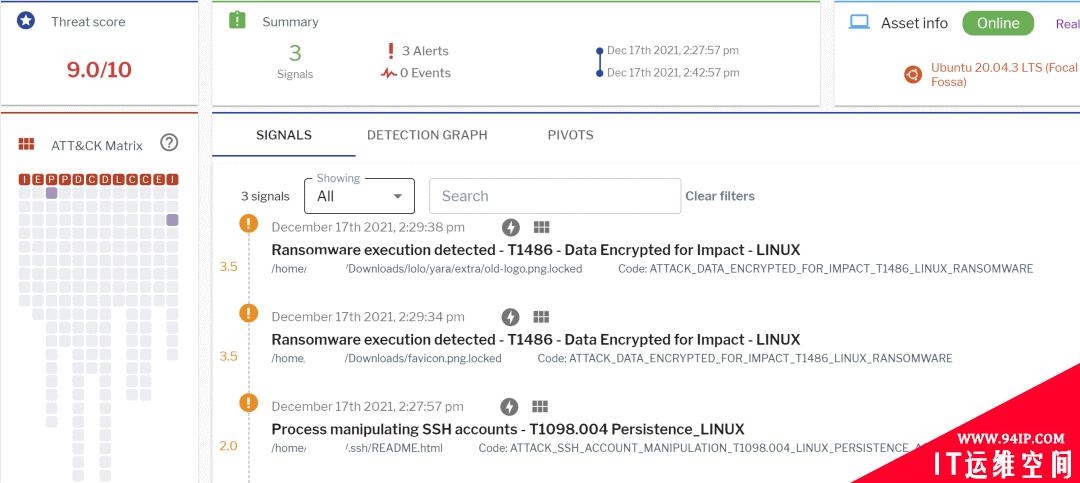The image size is (1080, 483).
Task: Switch to the PIVOTS tab
Action: pyautogui.click(x=570, y=135)
